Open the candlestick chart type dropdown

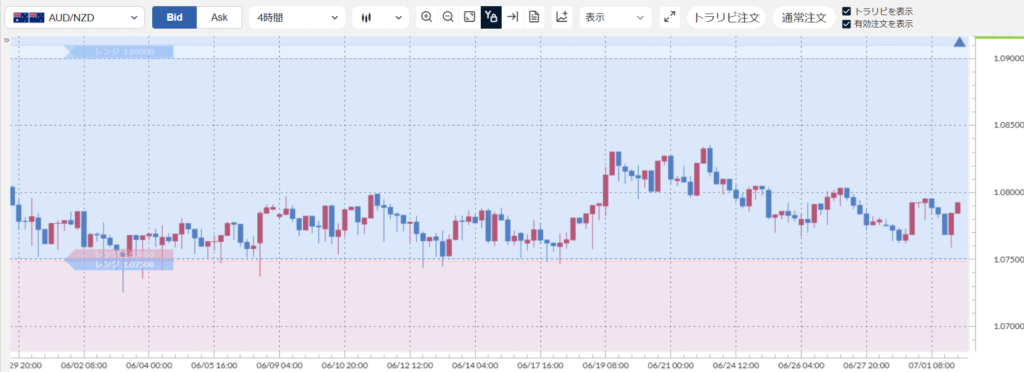380,18
